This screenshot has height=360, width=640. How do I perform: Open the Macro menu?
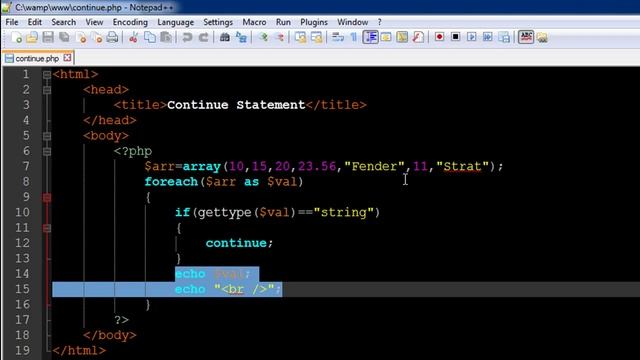(254, 22)
